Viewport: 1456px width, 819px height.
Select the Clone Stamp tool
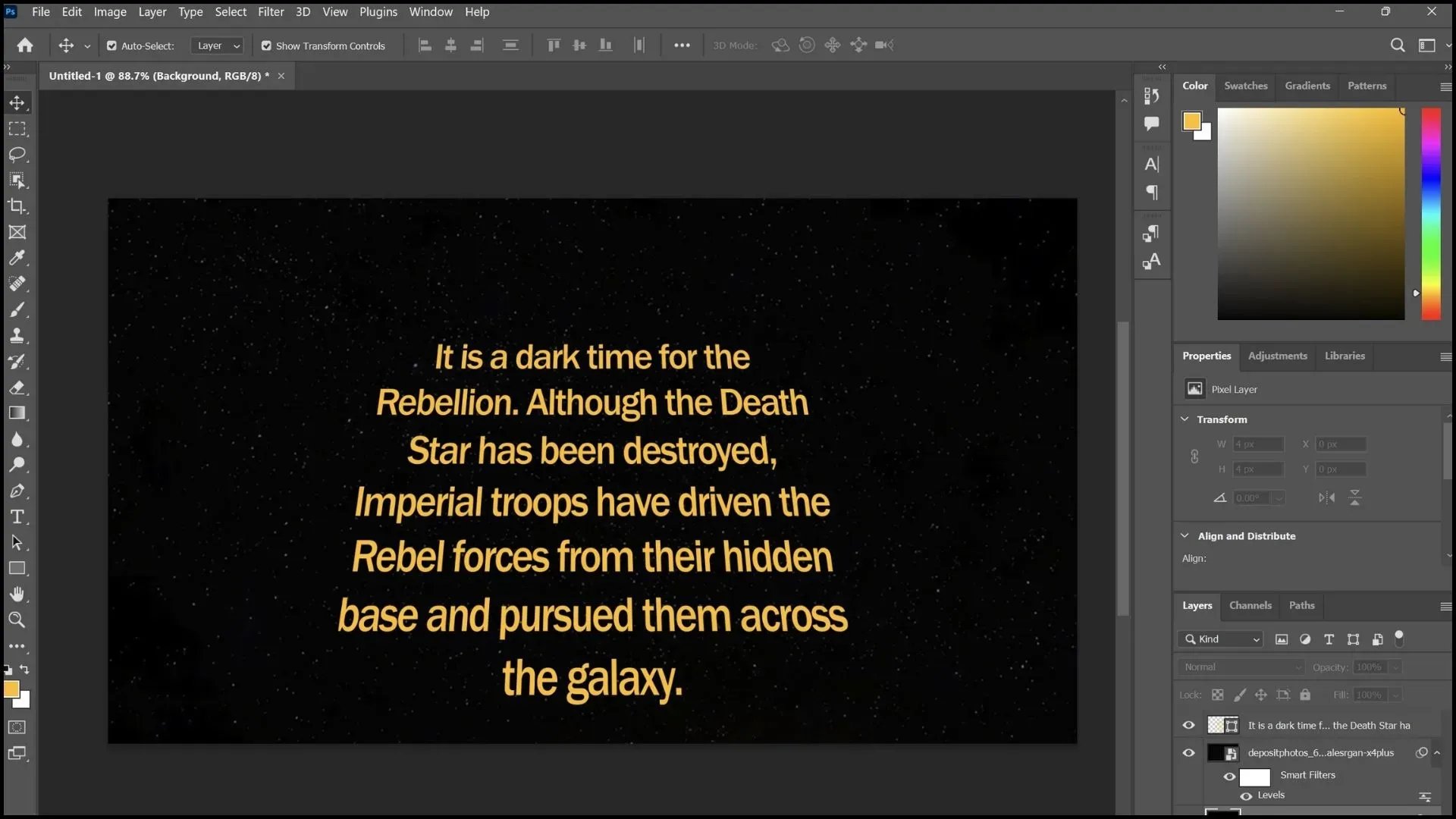point(17,335)
